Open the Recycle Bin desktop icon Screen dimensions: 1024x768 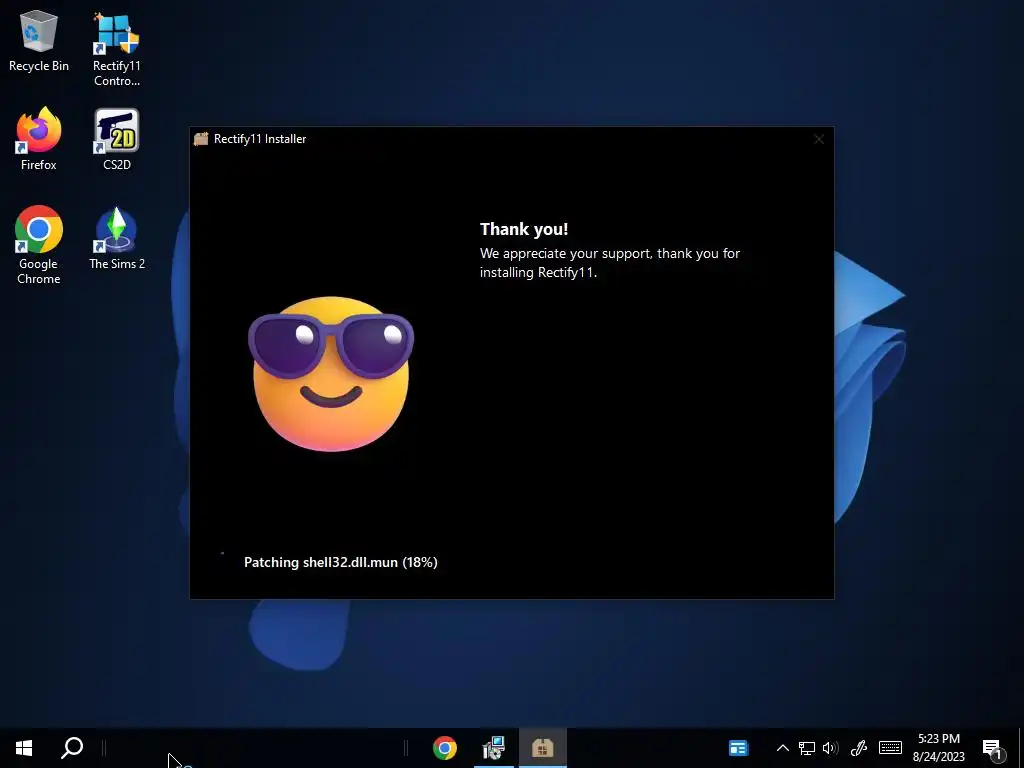[x=39, y=40]
